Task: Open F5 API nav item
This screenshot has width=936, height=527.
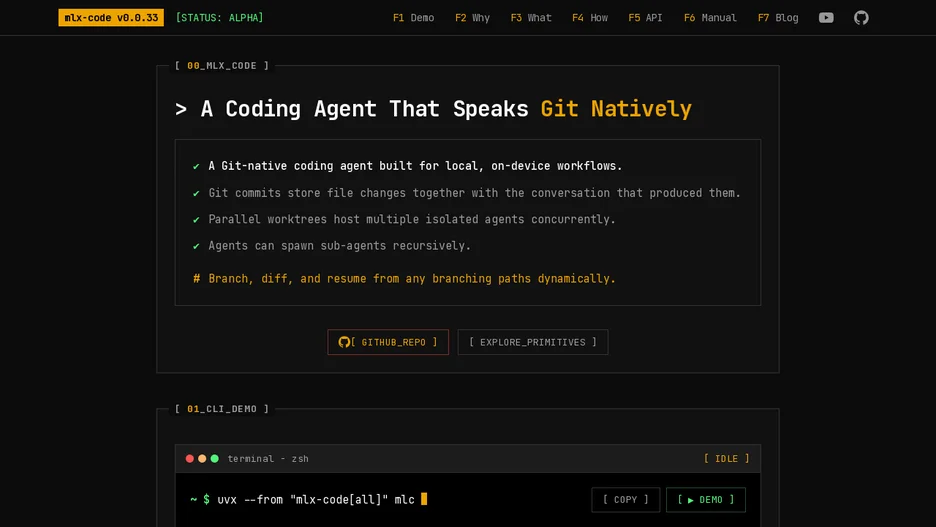Action: pos(645,18)
